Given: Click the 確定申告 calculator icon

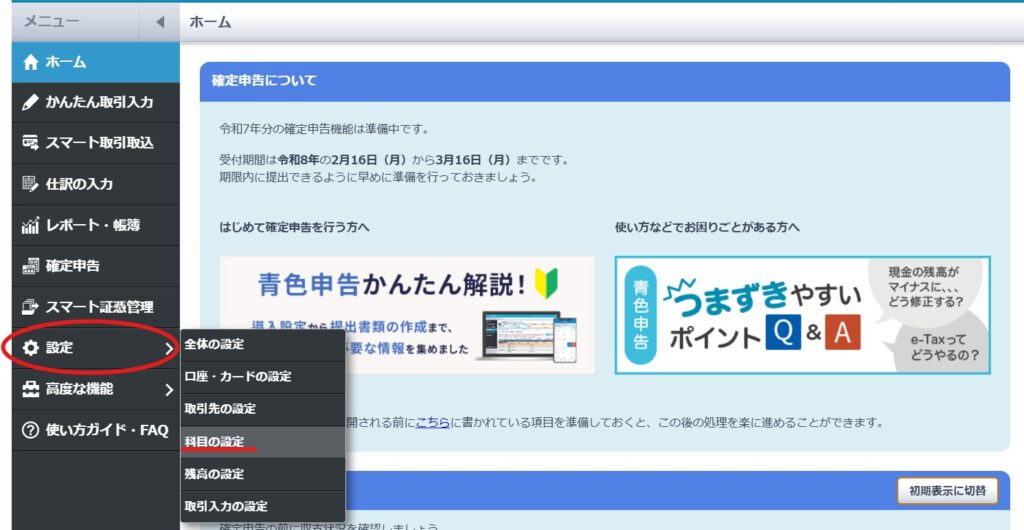Looking at the screenshot, I should (30, 266).
